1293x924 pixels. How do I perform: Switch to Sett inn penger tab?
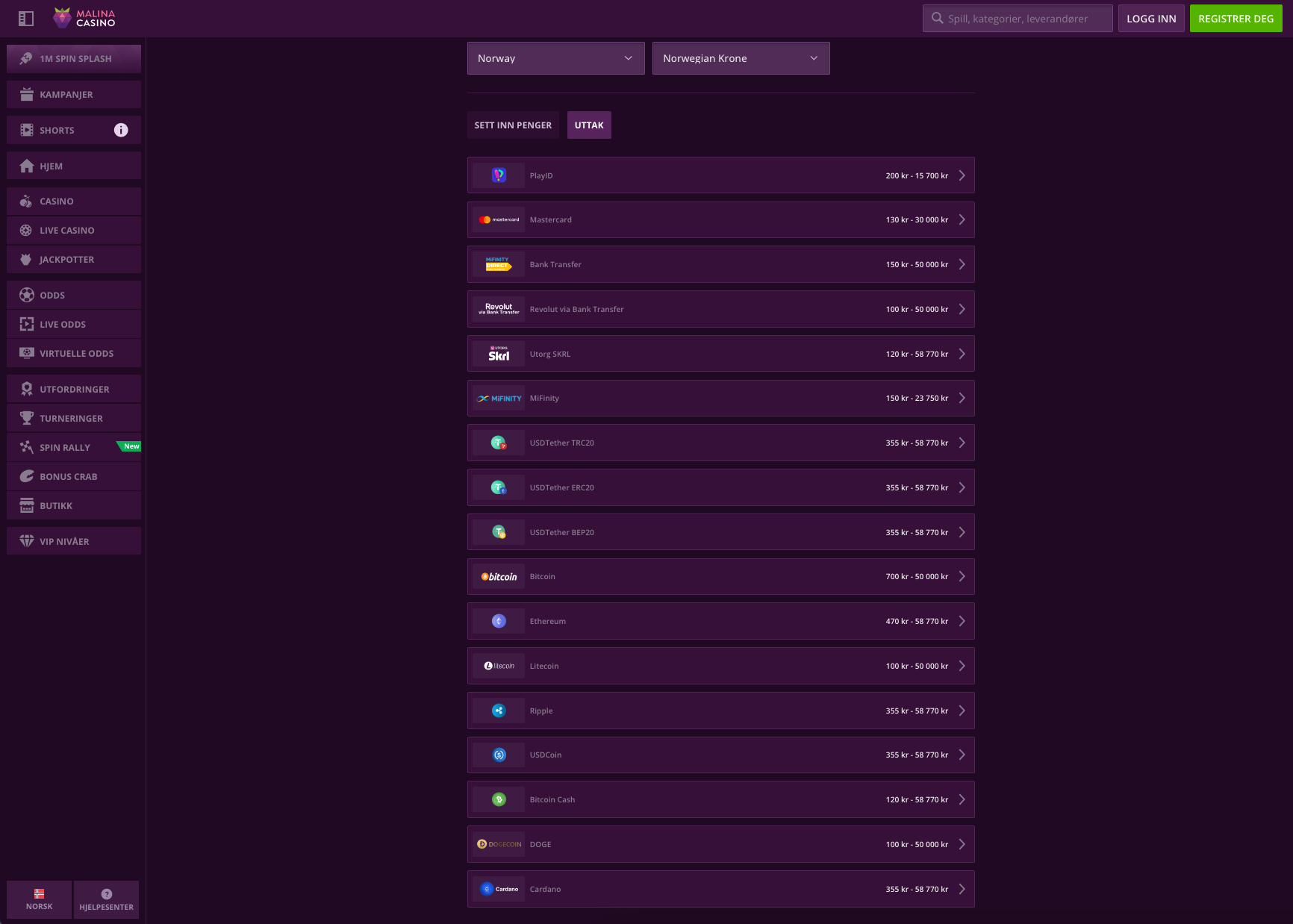tap(513, 125)
